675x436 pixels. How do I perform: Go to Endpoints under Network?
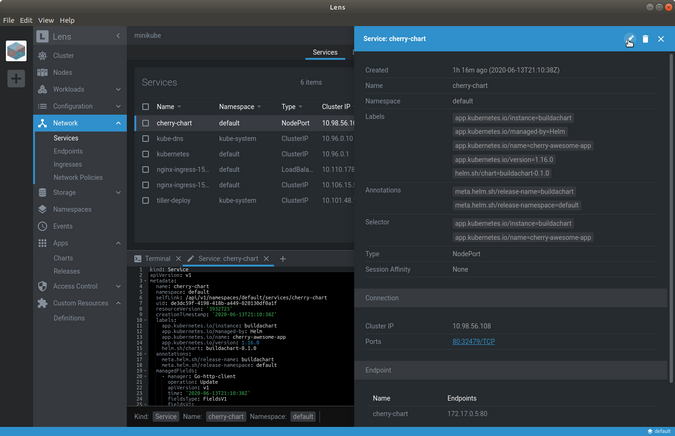(x=68, y=151)
